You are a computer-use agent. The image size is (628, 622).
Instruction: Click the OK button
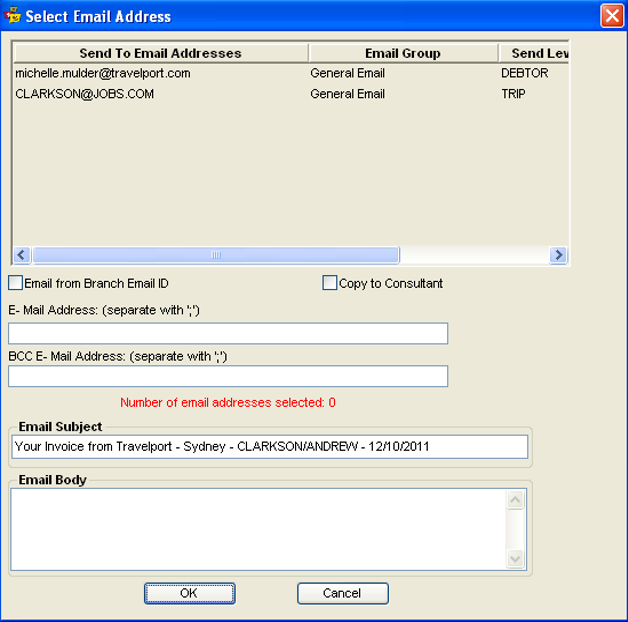tap(189, 593)
